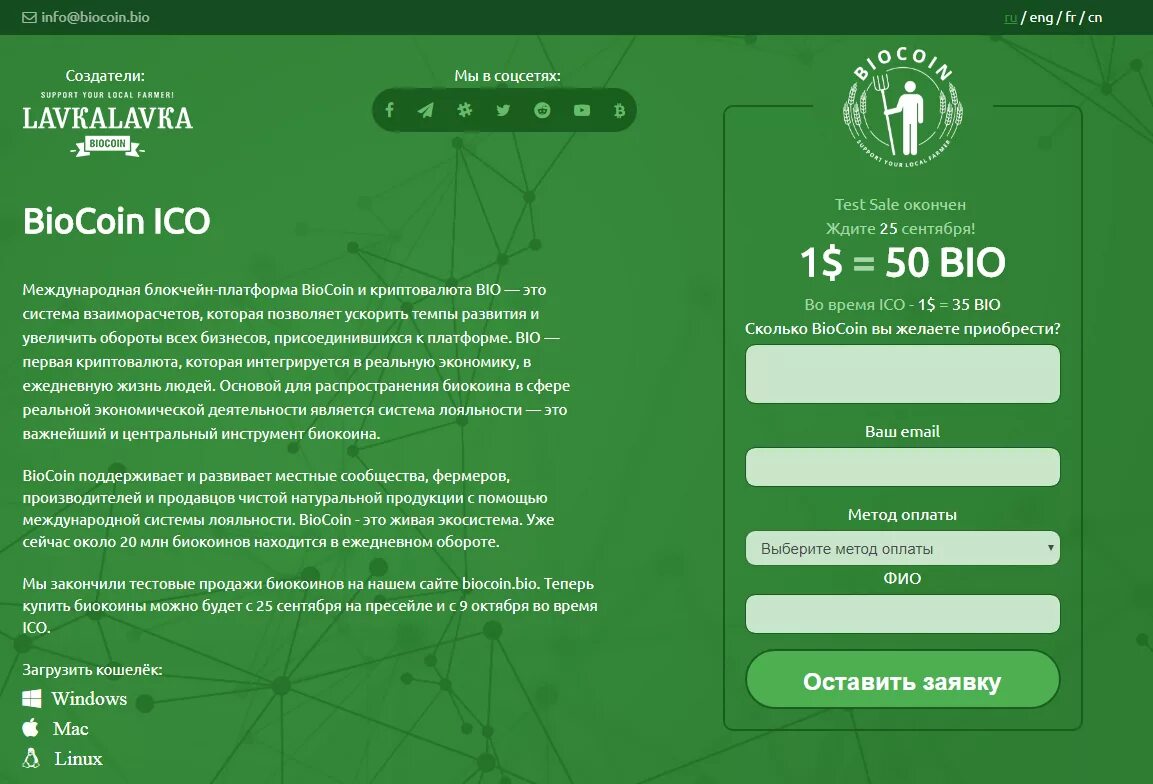Click the BioCoin ICO heading
The height and width of the screenshot is (784, 1153).
point(116,221)
